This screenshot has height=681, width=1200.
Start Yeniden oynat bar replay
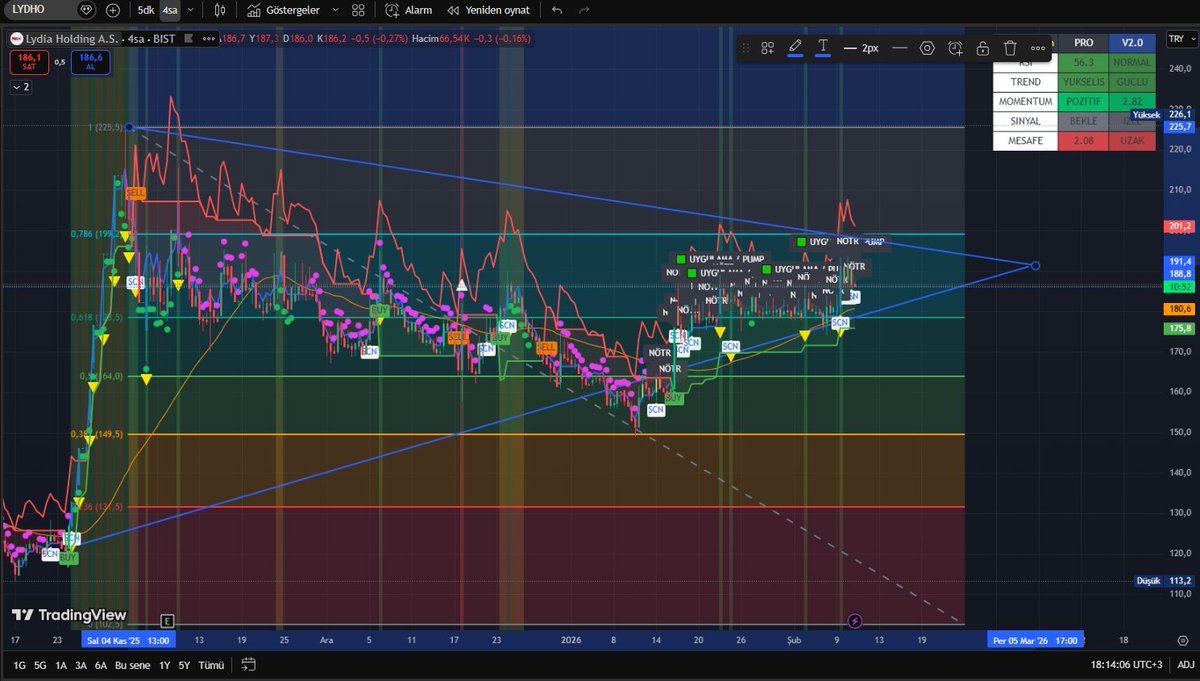coord(488,10)
